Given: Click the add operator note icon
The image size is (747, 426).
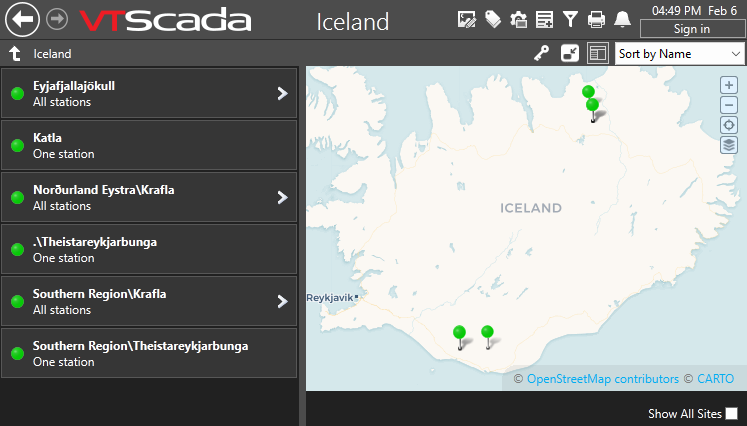Looking at the screenshot, I should (545, 19).
